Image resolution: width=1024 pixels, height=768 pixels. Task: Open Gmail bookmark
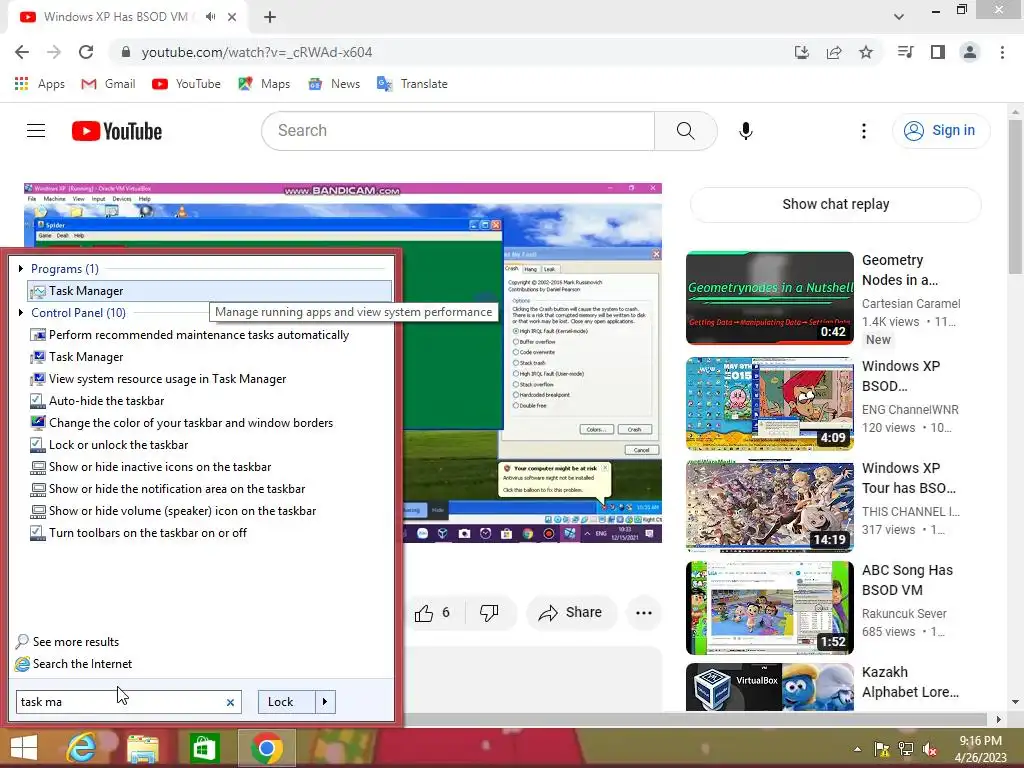coord(108,84)
